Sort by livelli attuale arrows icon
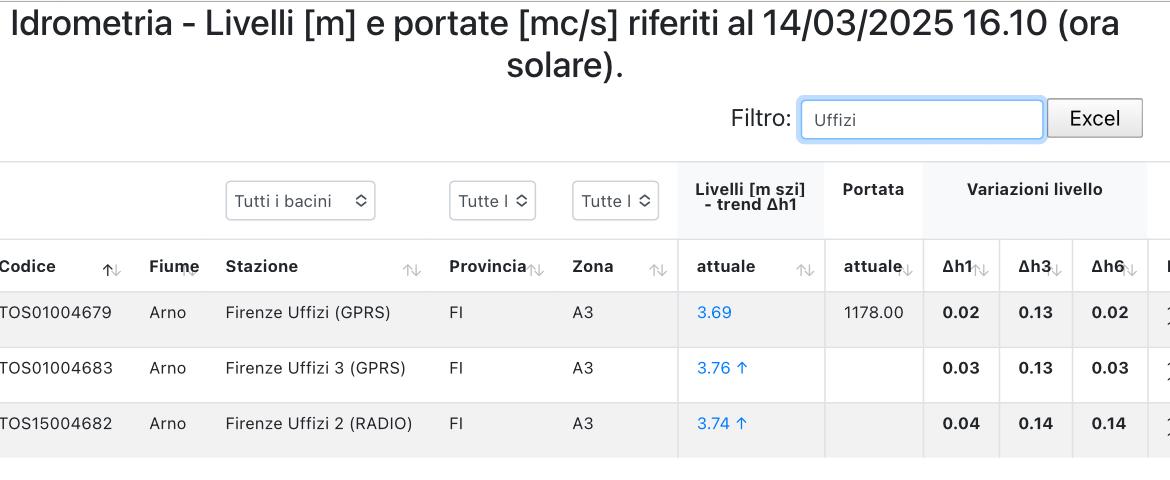The height and width of the screenshot is (480, 1170). (805, 270)
